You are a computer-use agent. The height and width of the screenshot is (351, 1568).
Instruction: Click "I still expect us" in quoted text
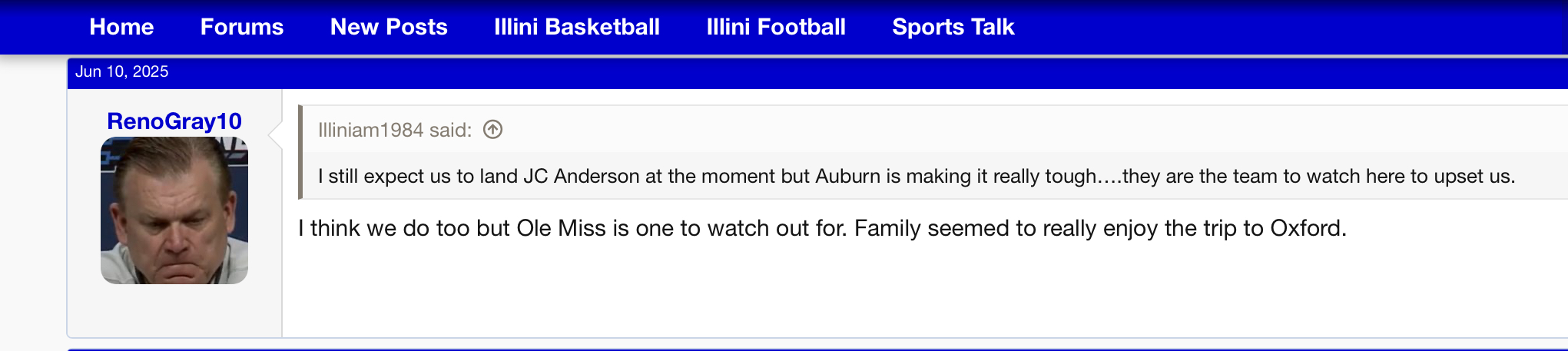click(384, 176)
